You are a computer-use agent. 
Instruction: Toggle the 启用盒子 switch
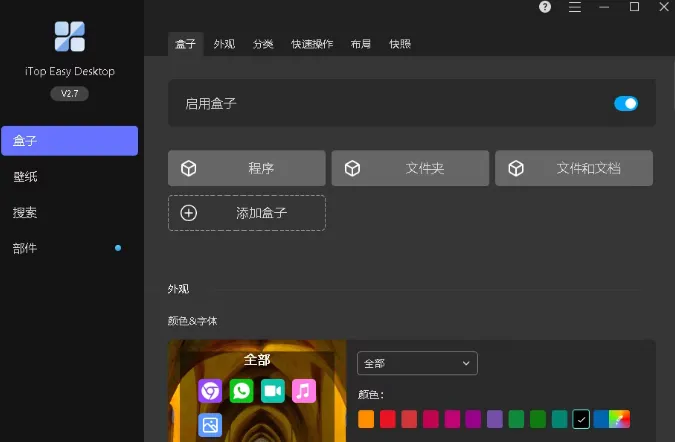[x=626, y=104]
